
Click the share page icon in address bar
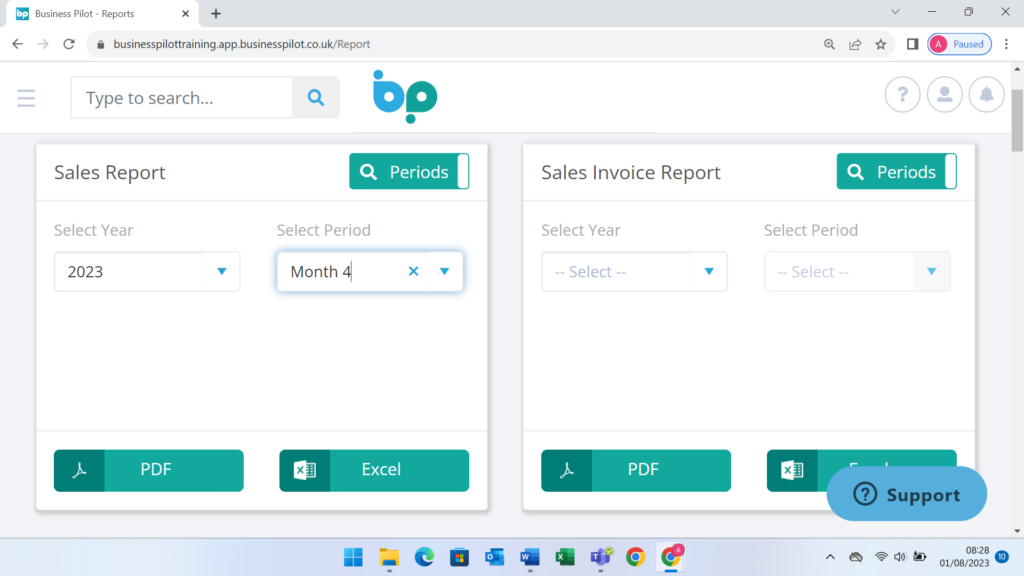[x=855, y=44]
